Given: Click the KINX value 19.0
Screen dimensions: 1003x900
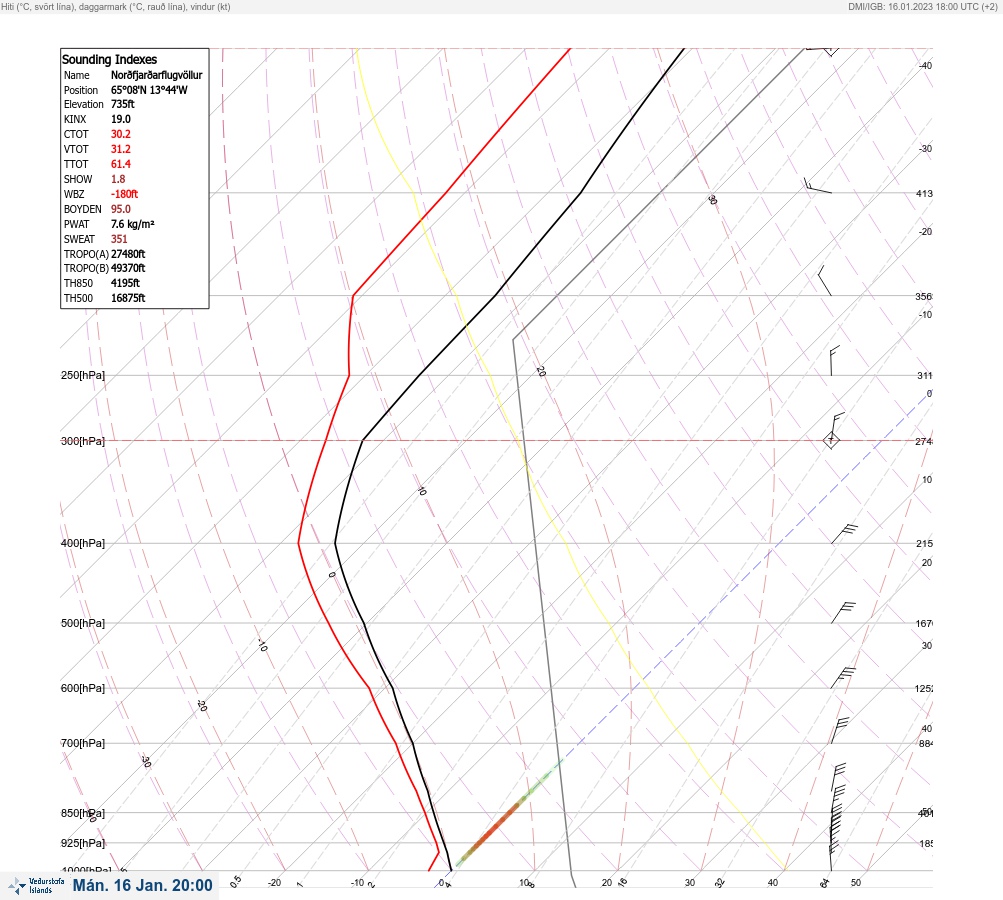Looking at the screenshot, I should (x=121, y=119).
